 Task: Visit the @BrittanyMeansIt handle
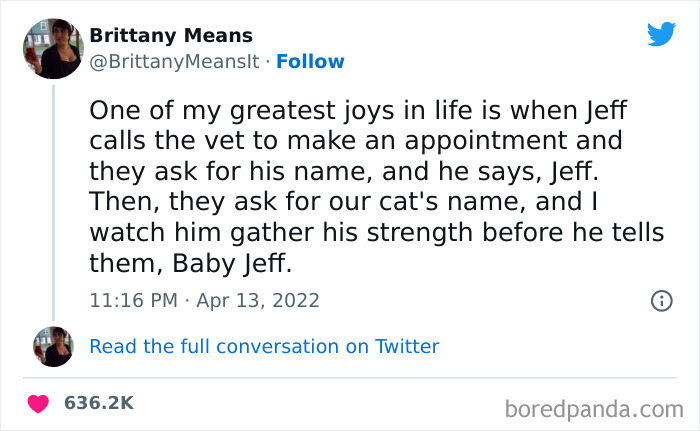pyautogui.click(x=177, y=62)
